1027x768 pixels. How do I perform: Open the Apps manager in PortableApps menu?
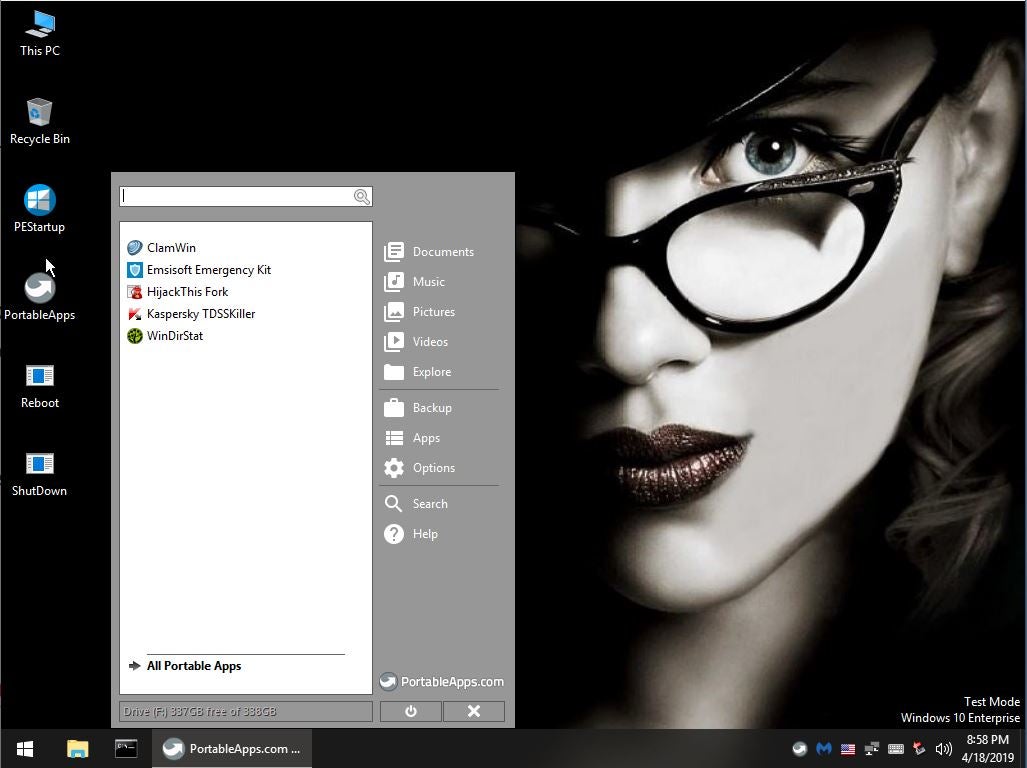coord(426,437)
